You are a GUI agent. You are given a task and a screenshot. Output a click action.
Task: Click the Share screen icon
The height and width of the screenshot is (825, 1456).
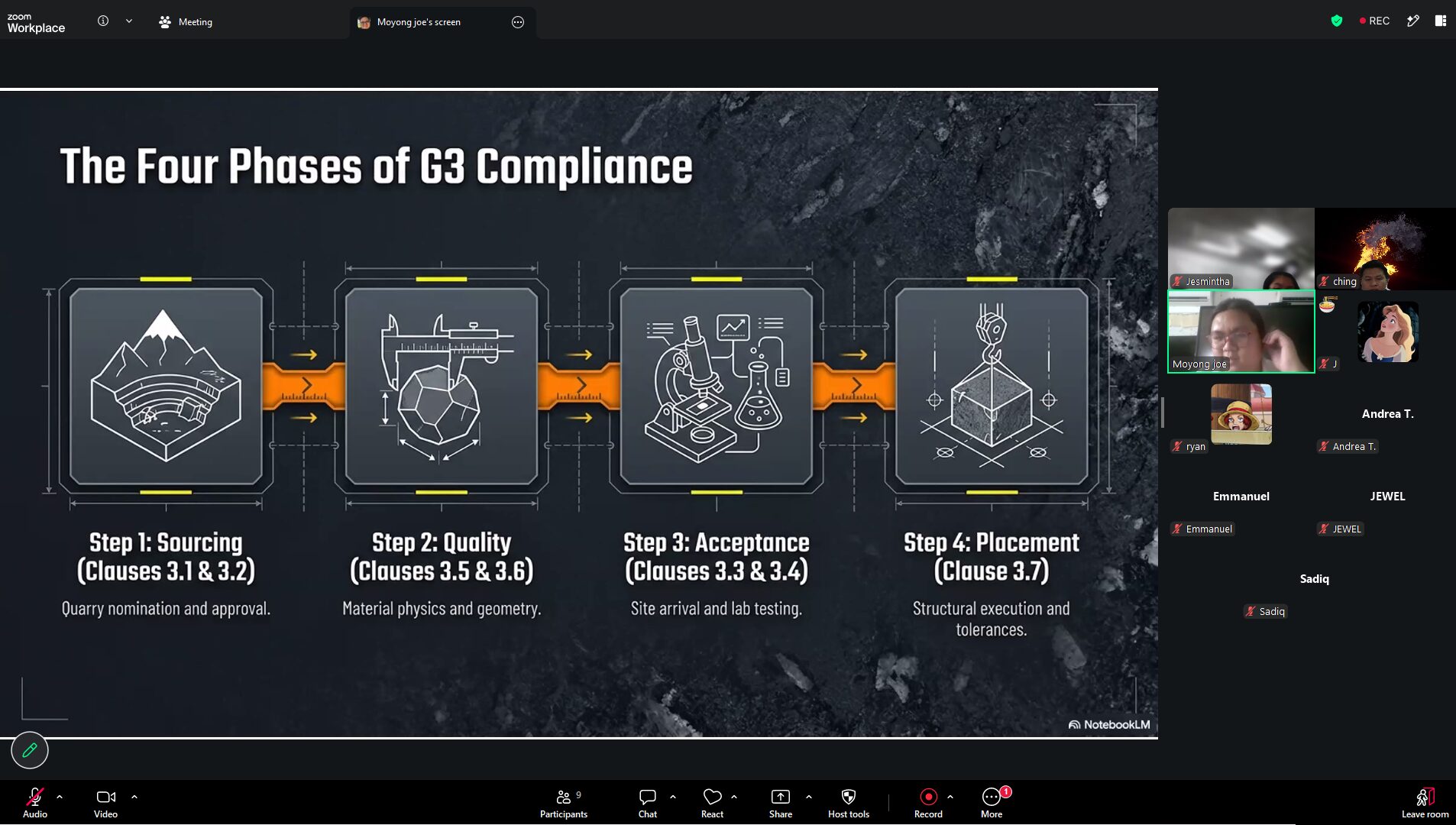point(780,802)
